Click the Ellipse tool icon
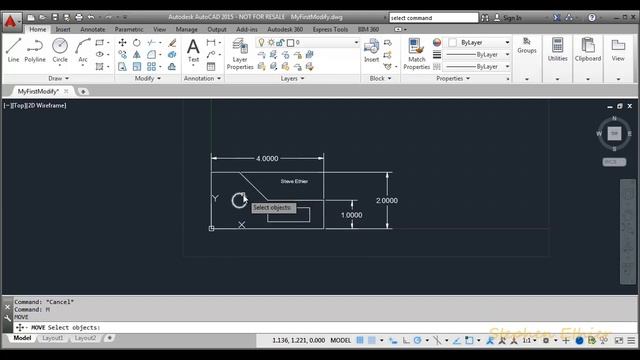The width and height of the screenshot is (640, 360). pyautogui.click(x=100, y=54)
